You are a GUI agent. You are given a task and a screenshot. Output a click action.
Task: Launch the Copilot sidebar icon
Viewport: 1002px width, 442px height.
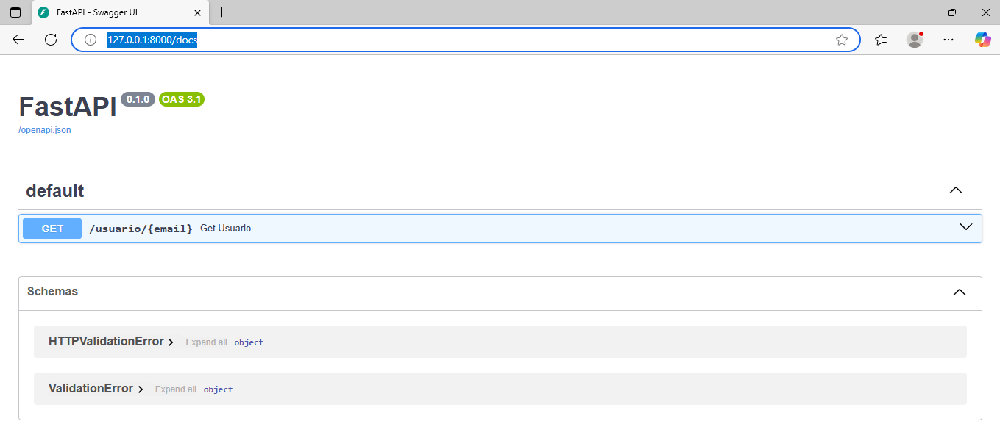point(982,40)
